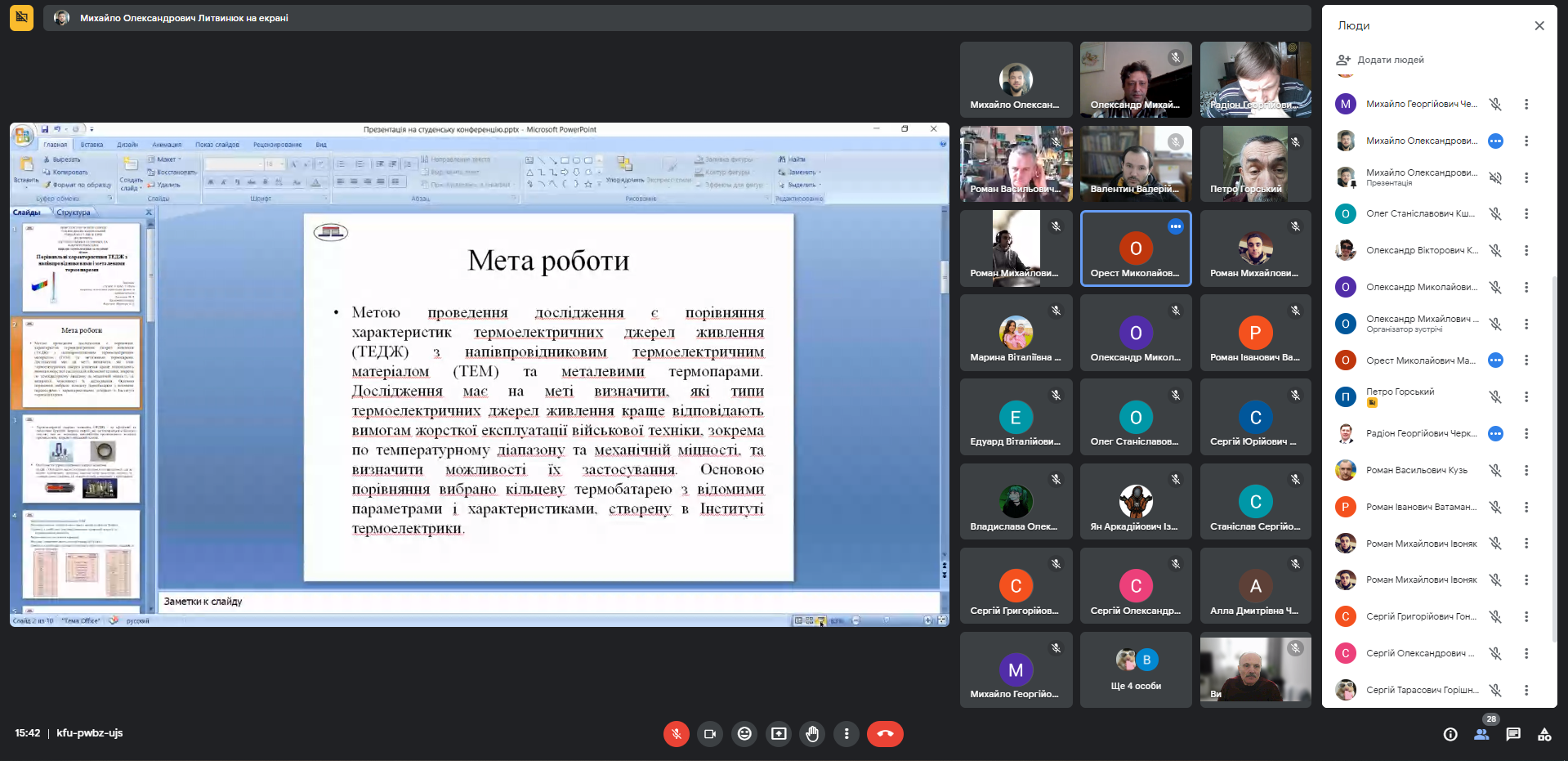The image size is (1568, 761).
Task: Open the Анимация ribbon tab
Action: pos(167,145)
